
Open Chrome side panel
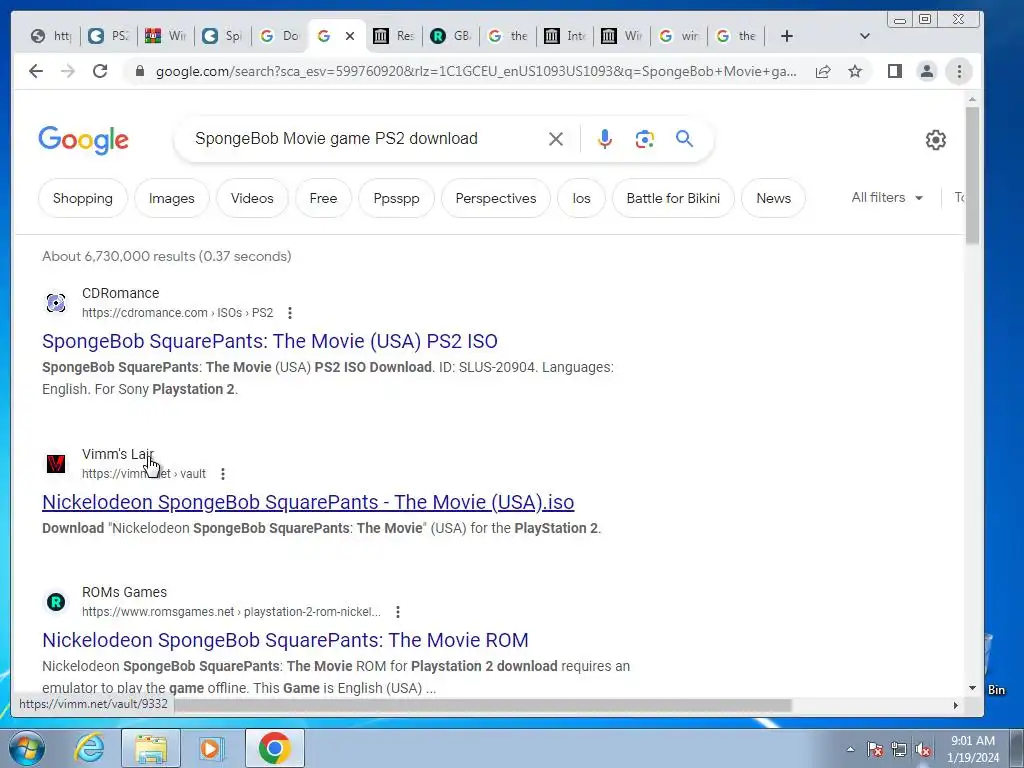click(x=895, y=71)
